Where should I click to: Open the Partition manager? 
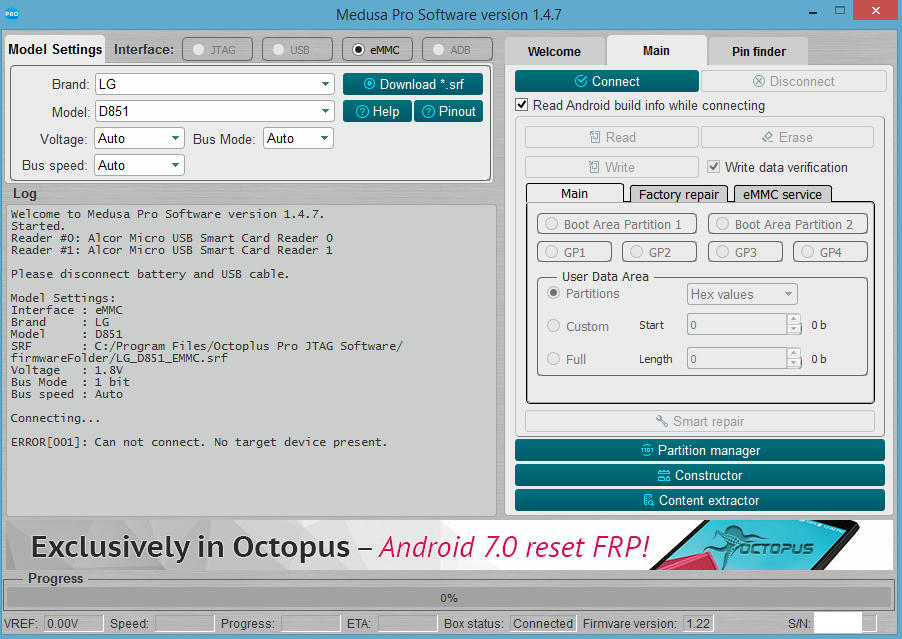[x=699, y=450]
